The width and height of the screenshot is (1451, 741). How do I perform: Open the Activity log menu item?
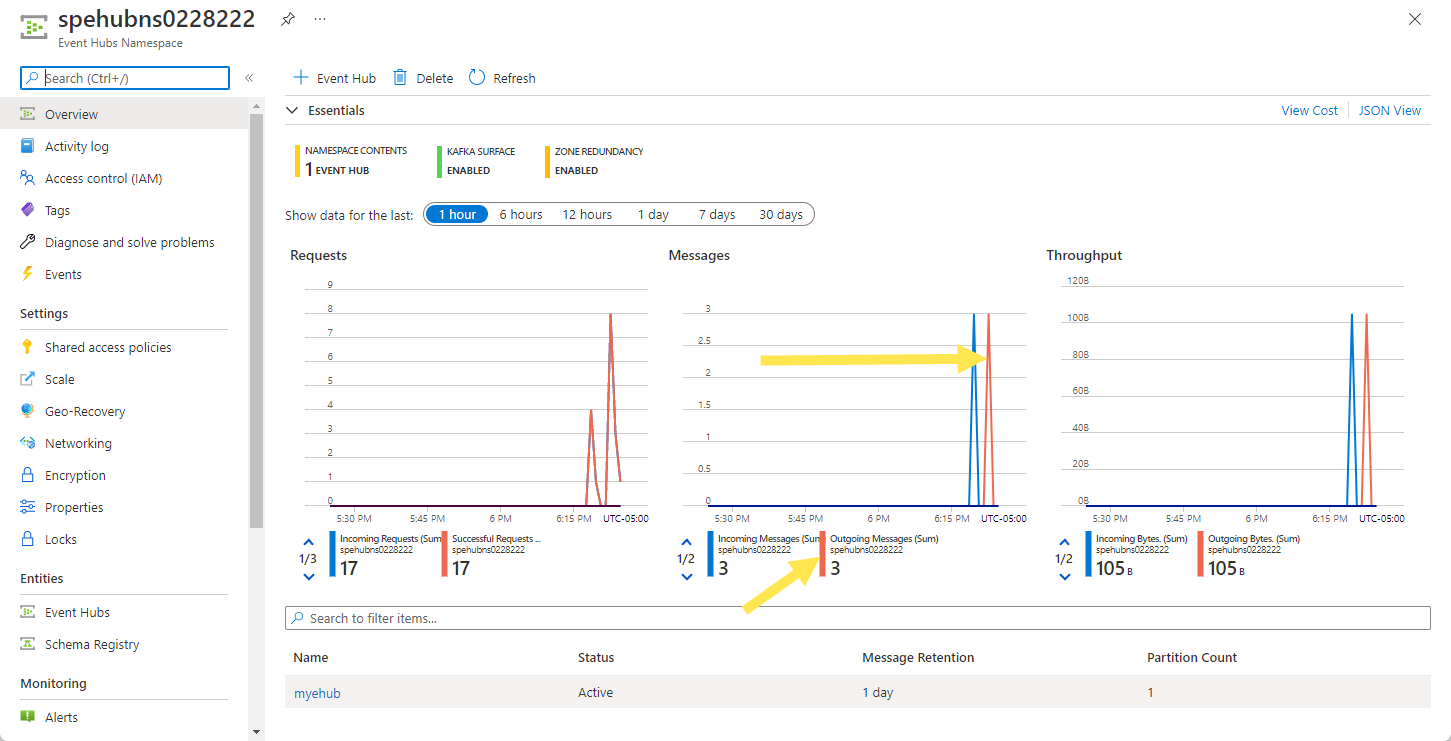point(76,146)
